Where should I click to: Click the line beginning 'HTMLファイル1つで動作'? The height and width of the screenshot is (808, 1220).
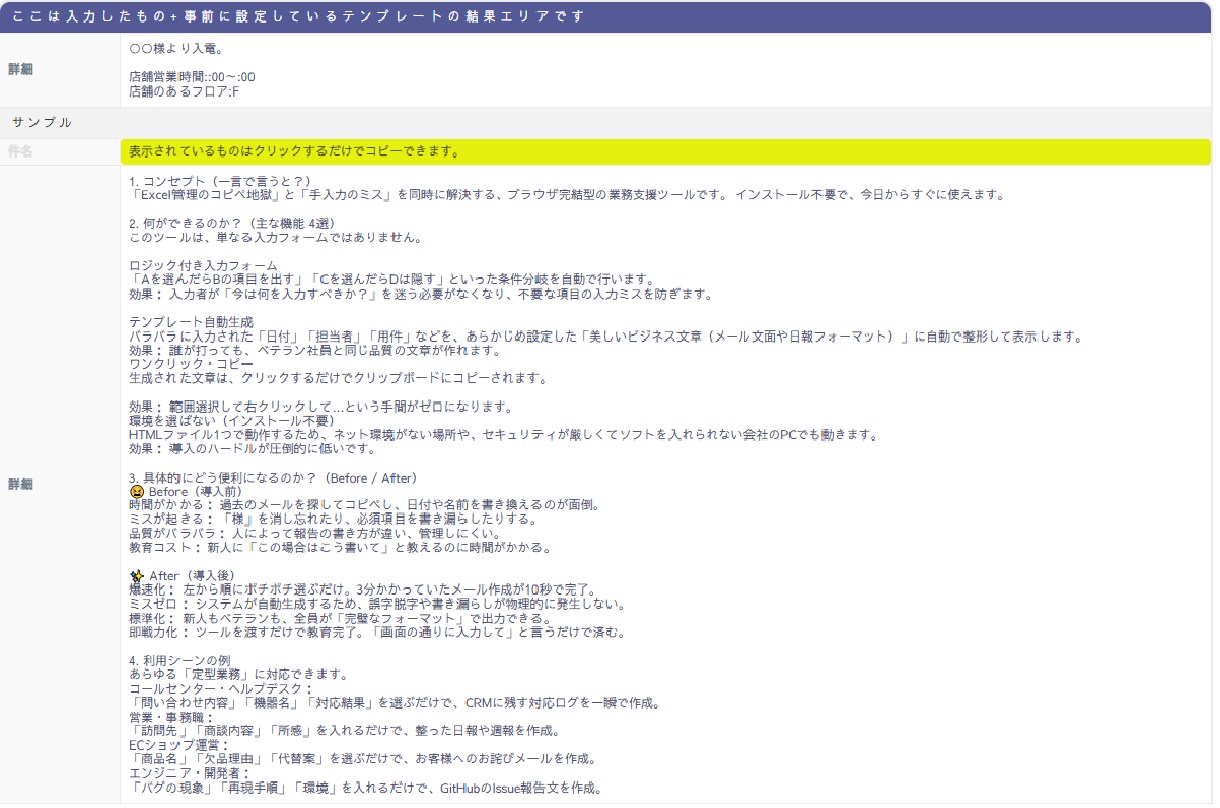click(504, 435)
